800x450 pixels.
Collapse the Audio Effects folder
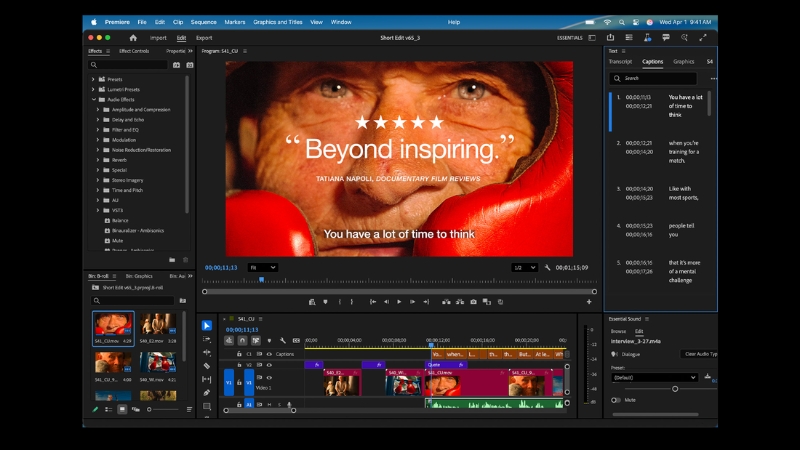(x=93, y=99)
